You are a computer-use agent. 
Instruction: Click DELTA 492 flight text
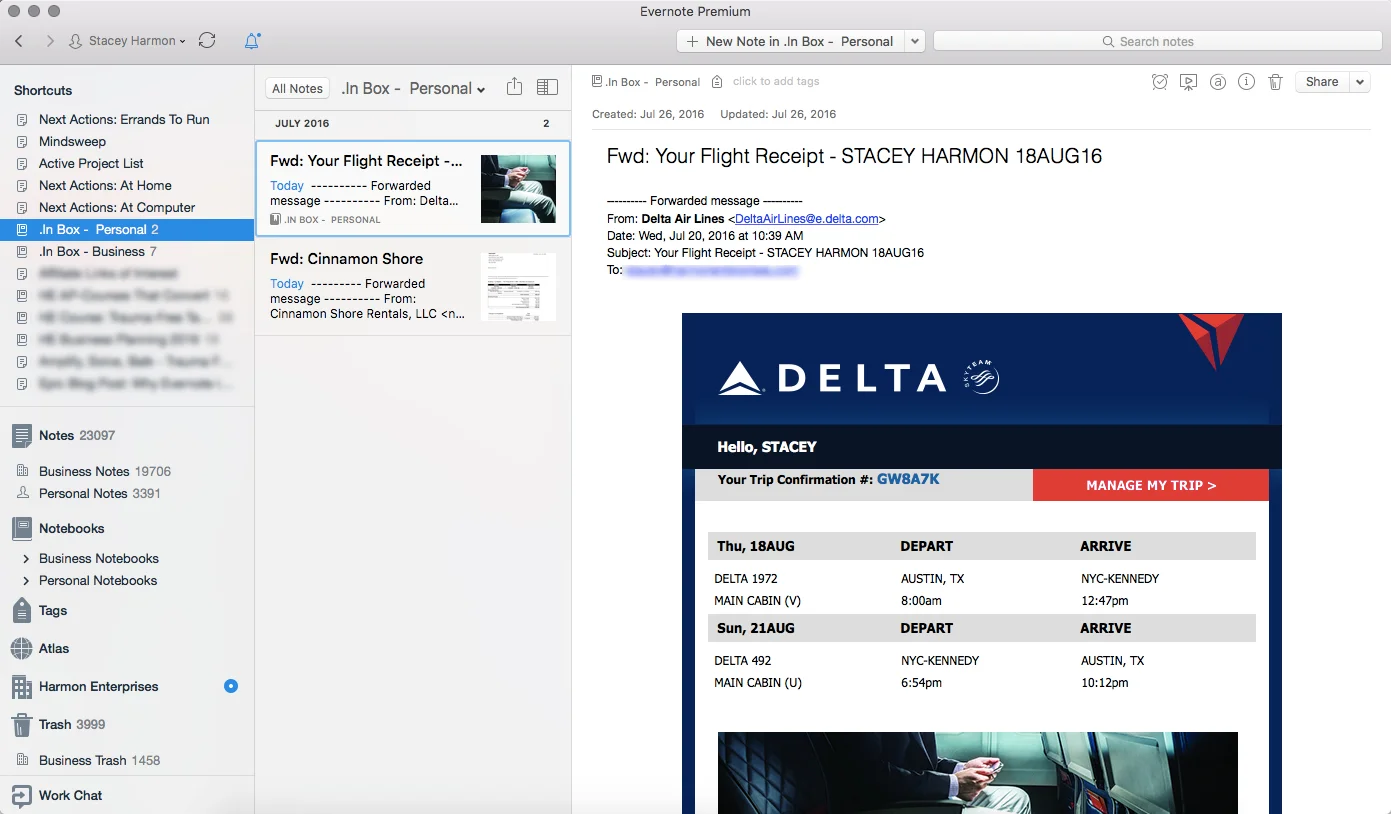743,661
